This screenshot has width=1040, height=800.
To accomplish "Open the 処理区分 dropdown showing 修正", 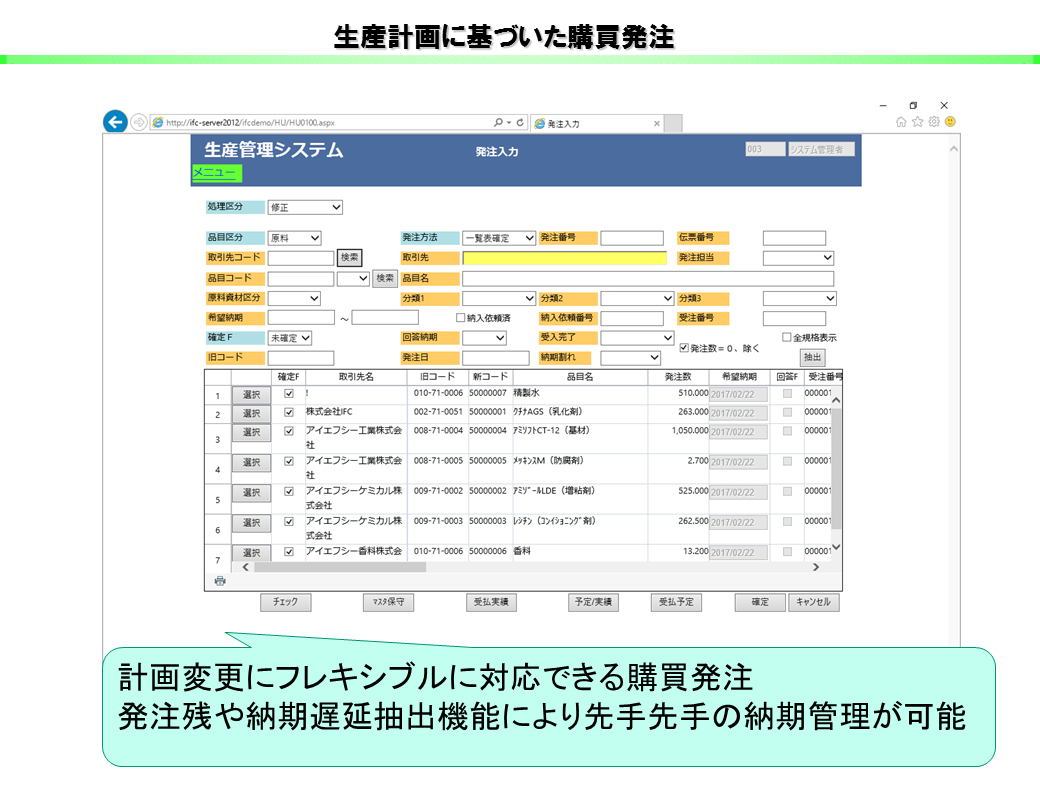I will [305, 207].
